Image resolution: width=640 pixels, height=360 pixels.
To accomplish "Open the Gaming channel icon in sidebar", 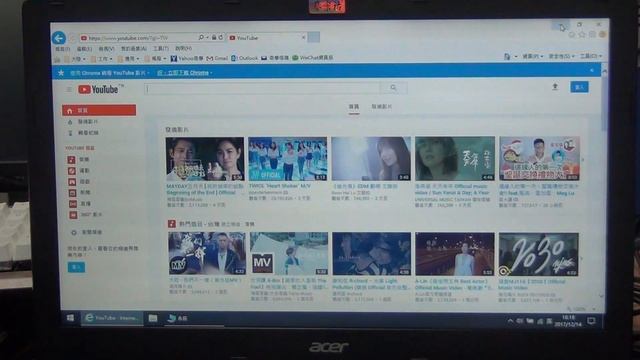I will point(72,182).
